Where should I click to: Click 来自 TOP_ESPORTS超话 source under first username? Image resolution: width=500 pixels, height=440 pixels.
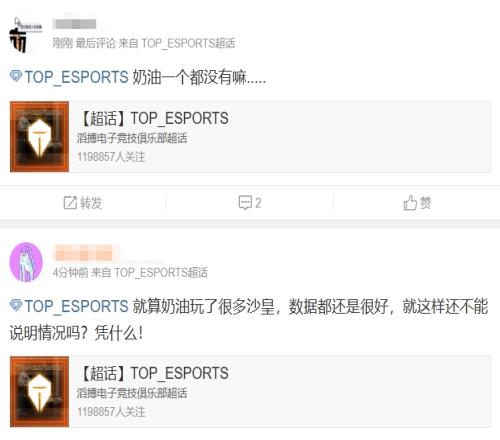click(x=177, y=43)
